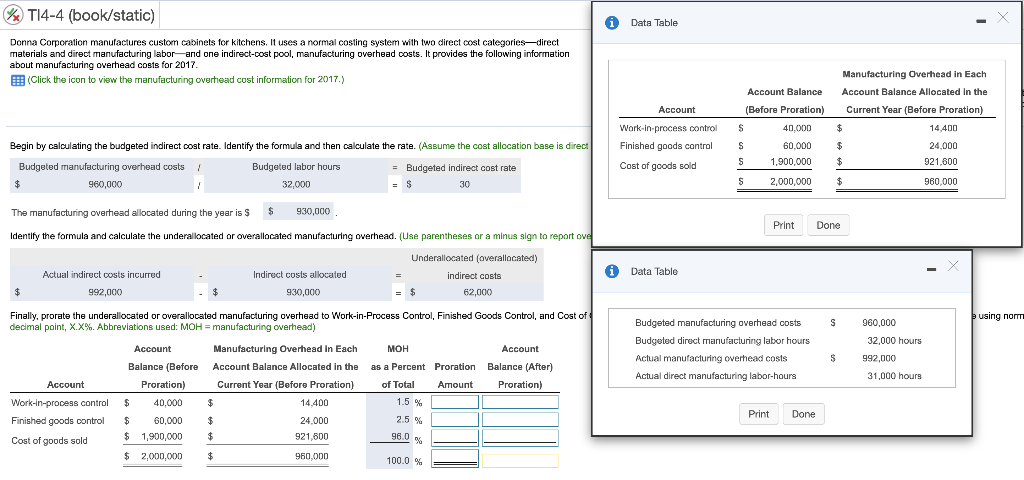Click Actual manufacturing overhead costs label
This screenshot has width=1024, height=480.
point(711,359)
